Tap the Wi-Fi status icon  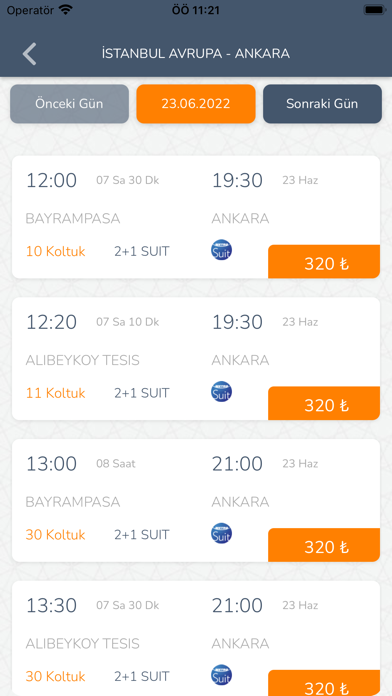click(66, 10)
